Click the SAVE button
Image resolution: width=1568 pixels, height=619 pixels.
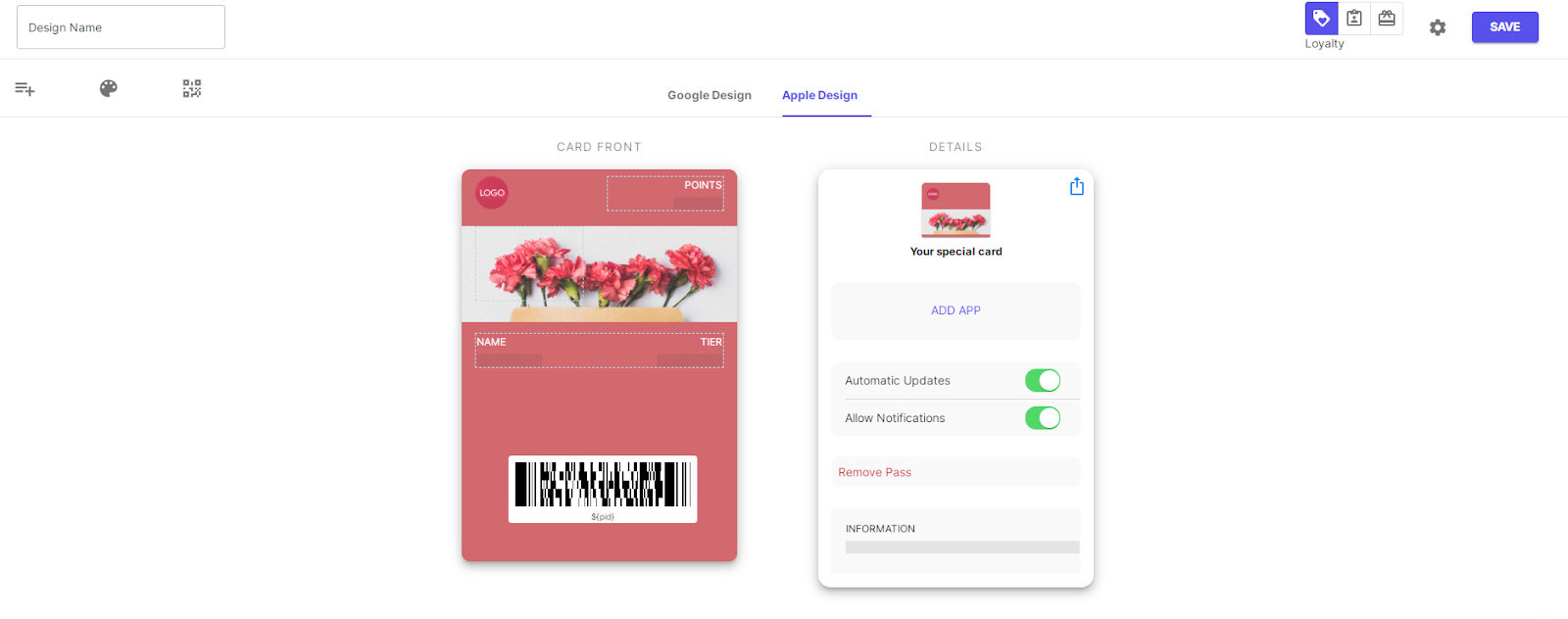[1504, 27]
